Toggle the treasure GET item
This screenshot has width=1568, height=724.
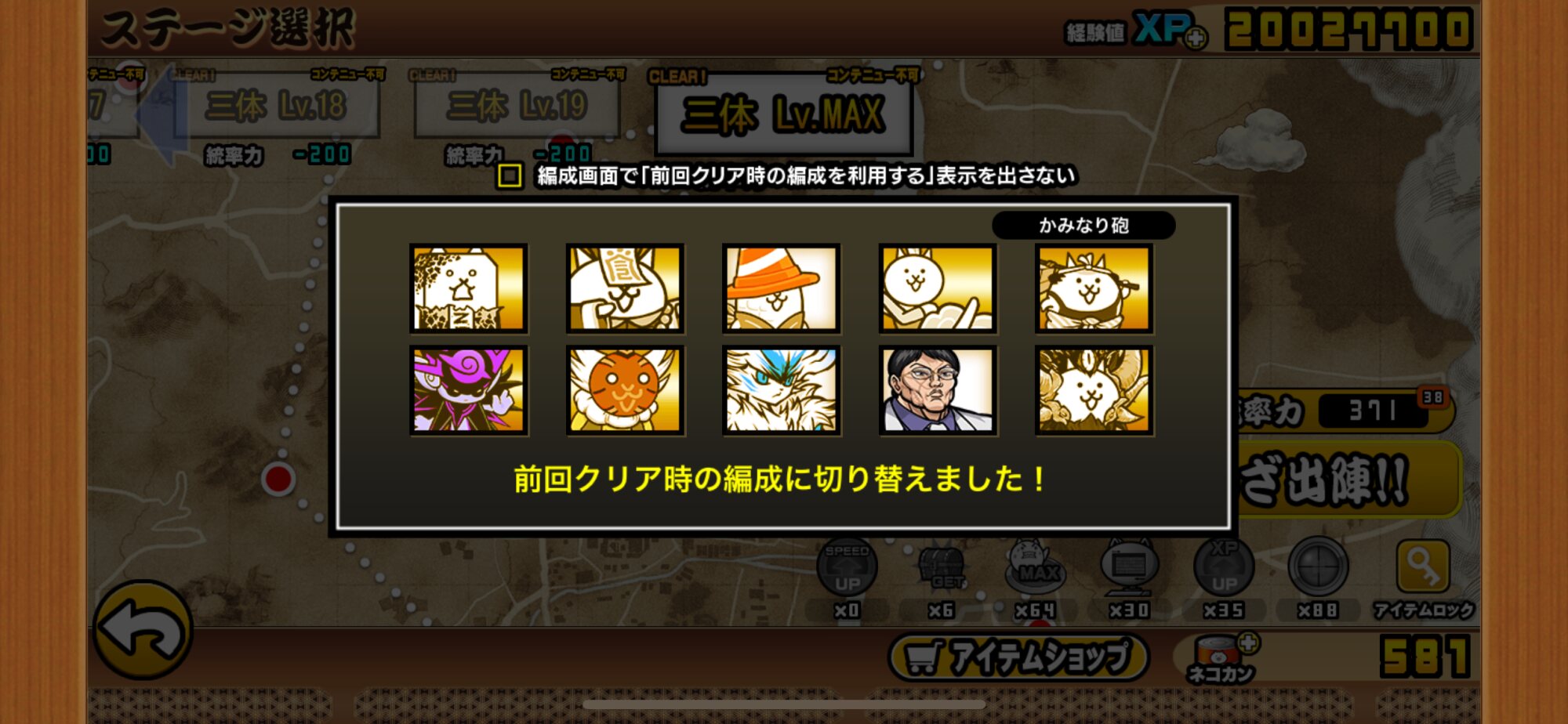pos(942,567)
